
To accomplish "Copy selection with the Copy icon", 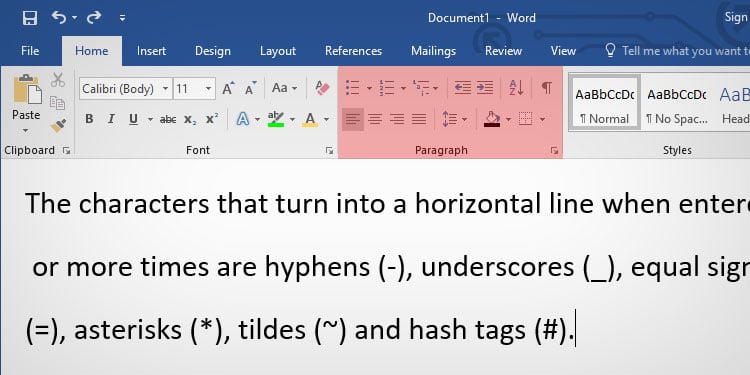I will click(57, 103).
